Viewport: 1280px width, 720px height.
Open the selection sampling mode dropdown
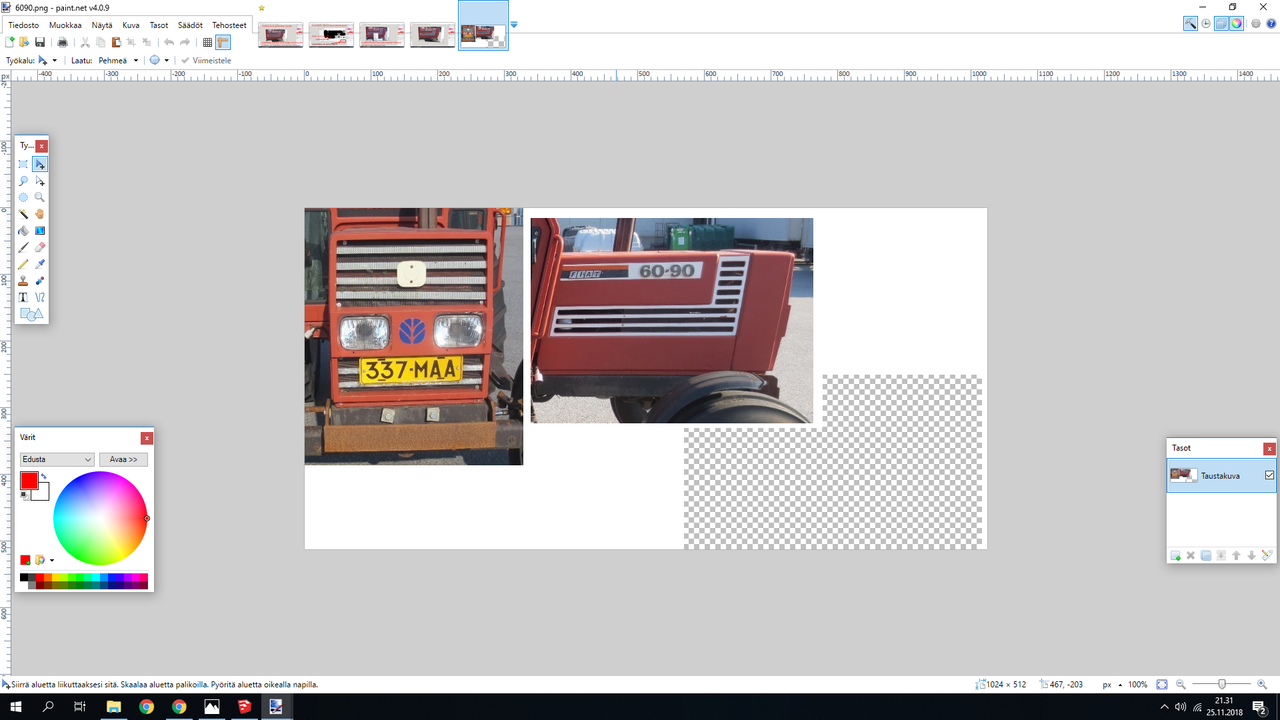tap(159, 60)
